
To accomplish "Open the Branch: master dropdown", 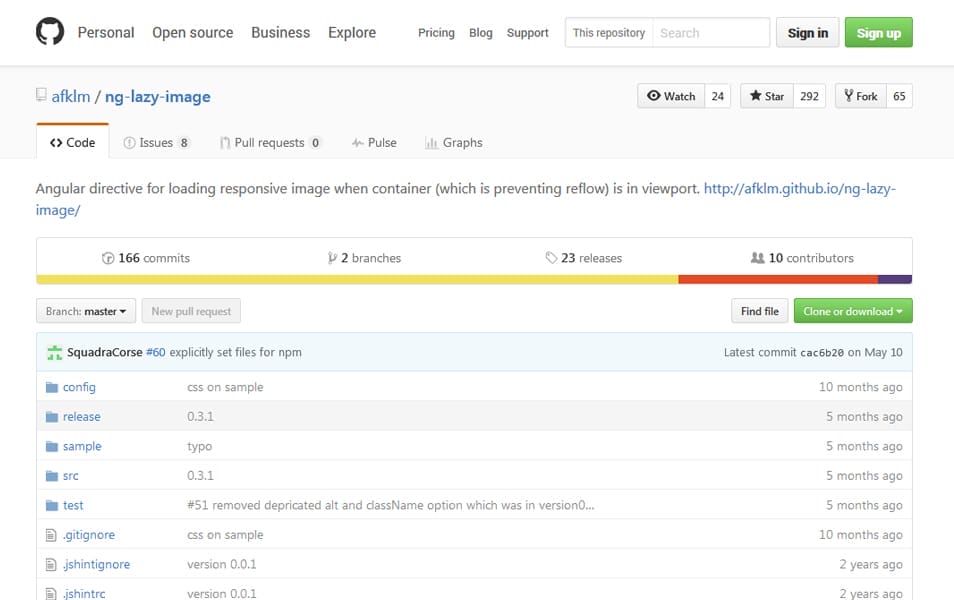I will point(86,311).
